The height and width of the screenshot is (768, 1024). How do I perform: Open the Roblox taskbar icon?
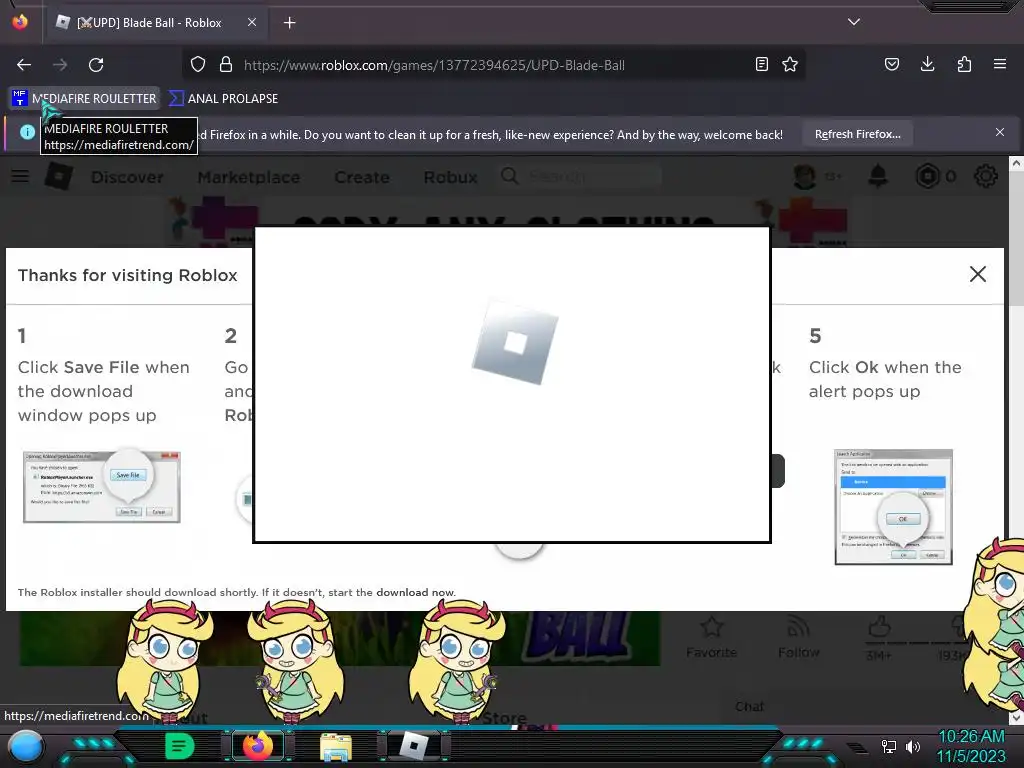[414, 746]
